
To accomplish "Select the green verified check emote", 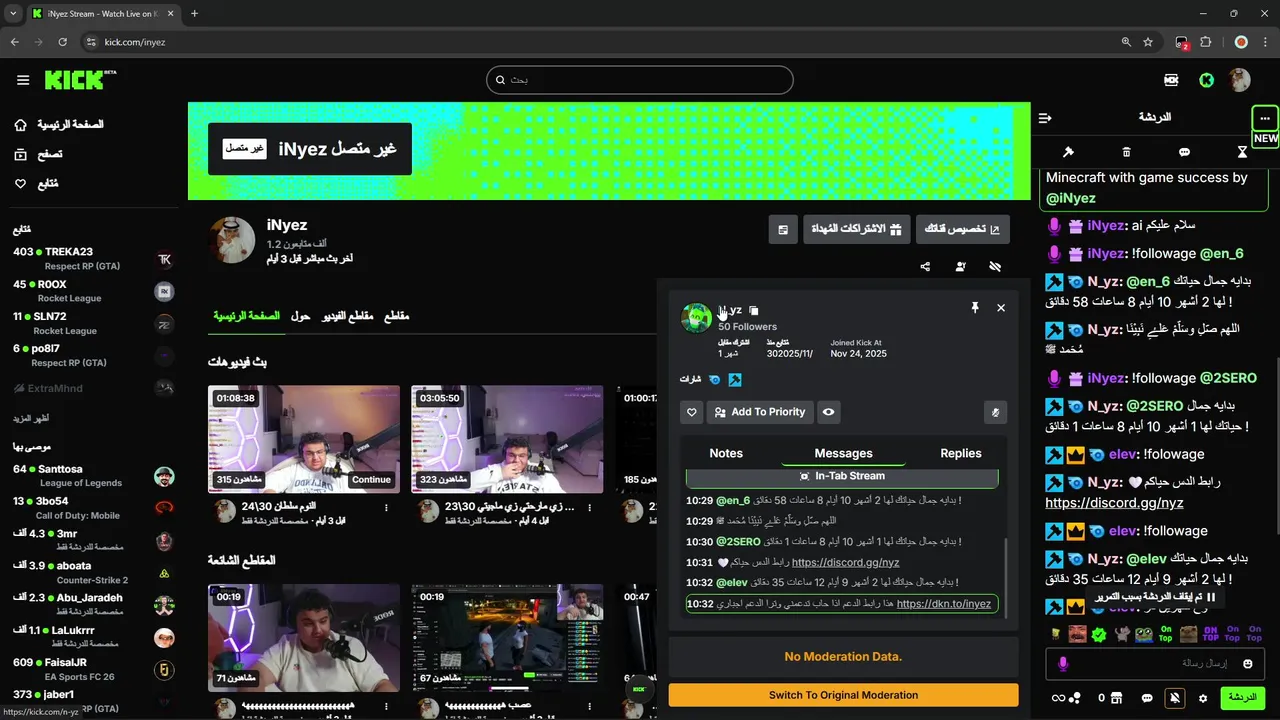I will tap(1099, 634).
